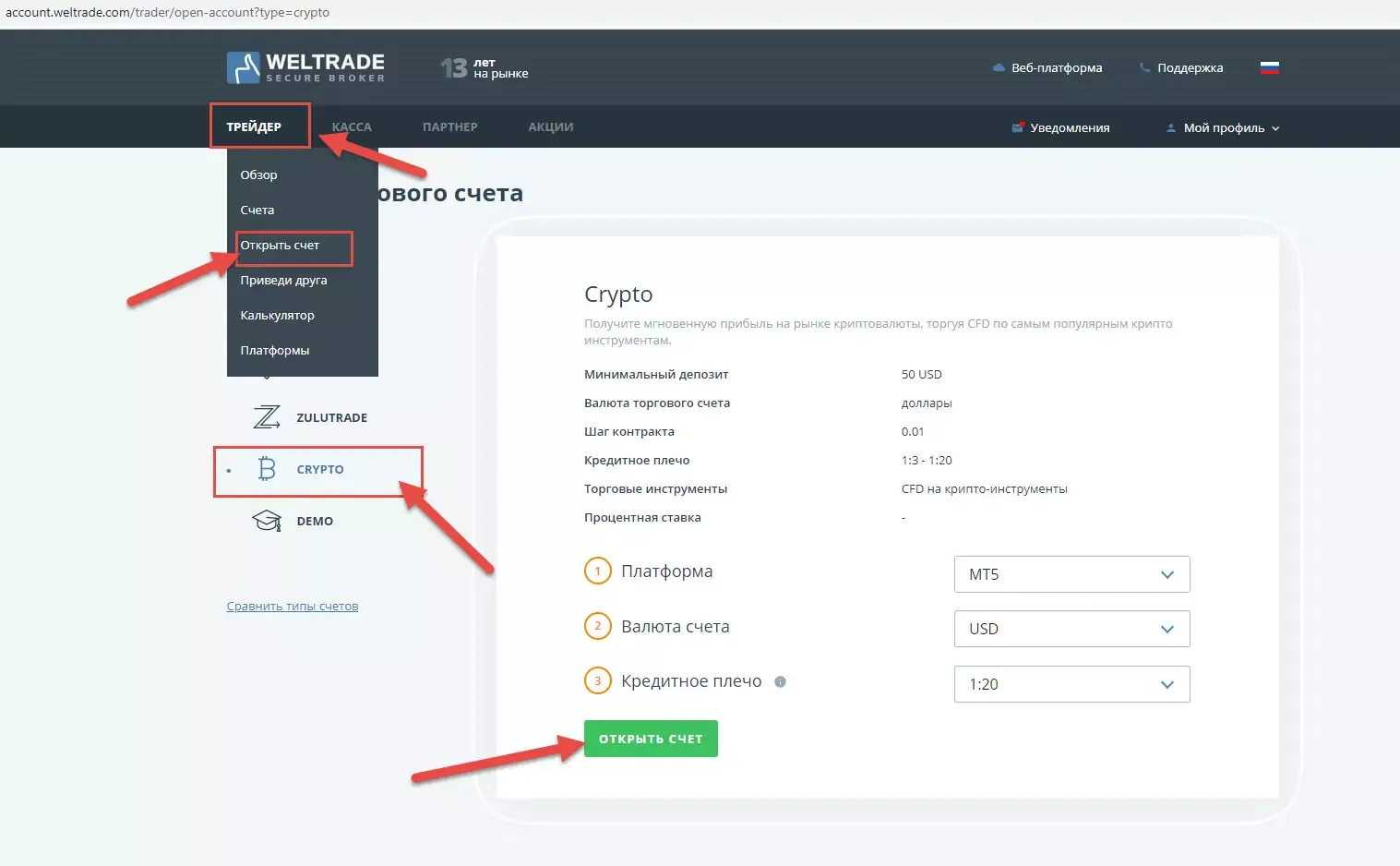Click the graduation cap Demo icon
Viewport: 1400px width, 866px height.
tap(267, 521)
